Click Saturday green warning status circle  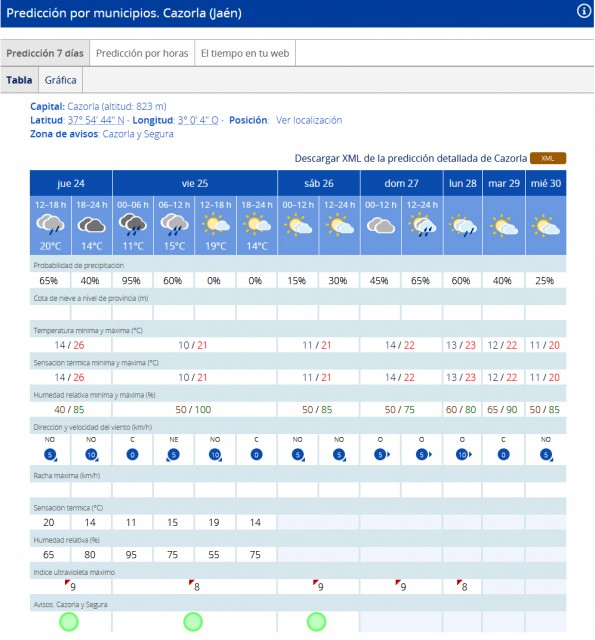316,622
